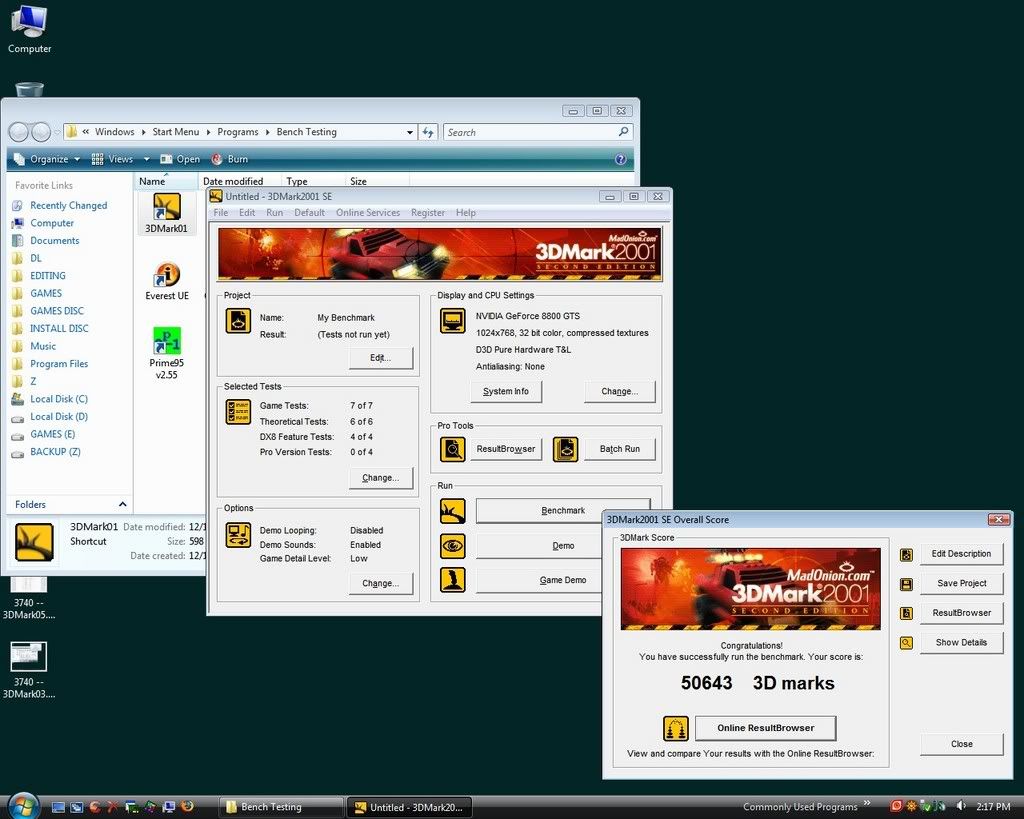Image resolution: width=1024 pixels, height=819 pixels.
Task: Click the Save Project floppy icon
Action: point(906,584)
